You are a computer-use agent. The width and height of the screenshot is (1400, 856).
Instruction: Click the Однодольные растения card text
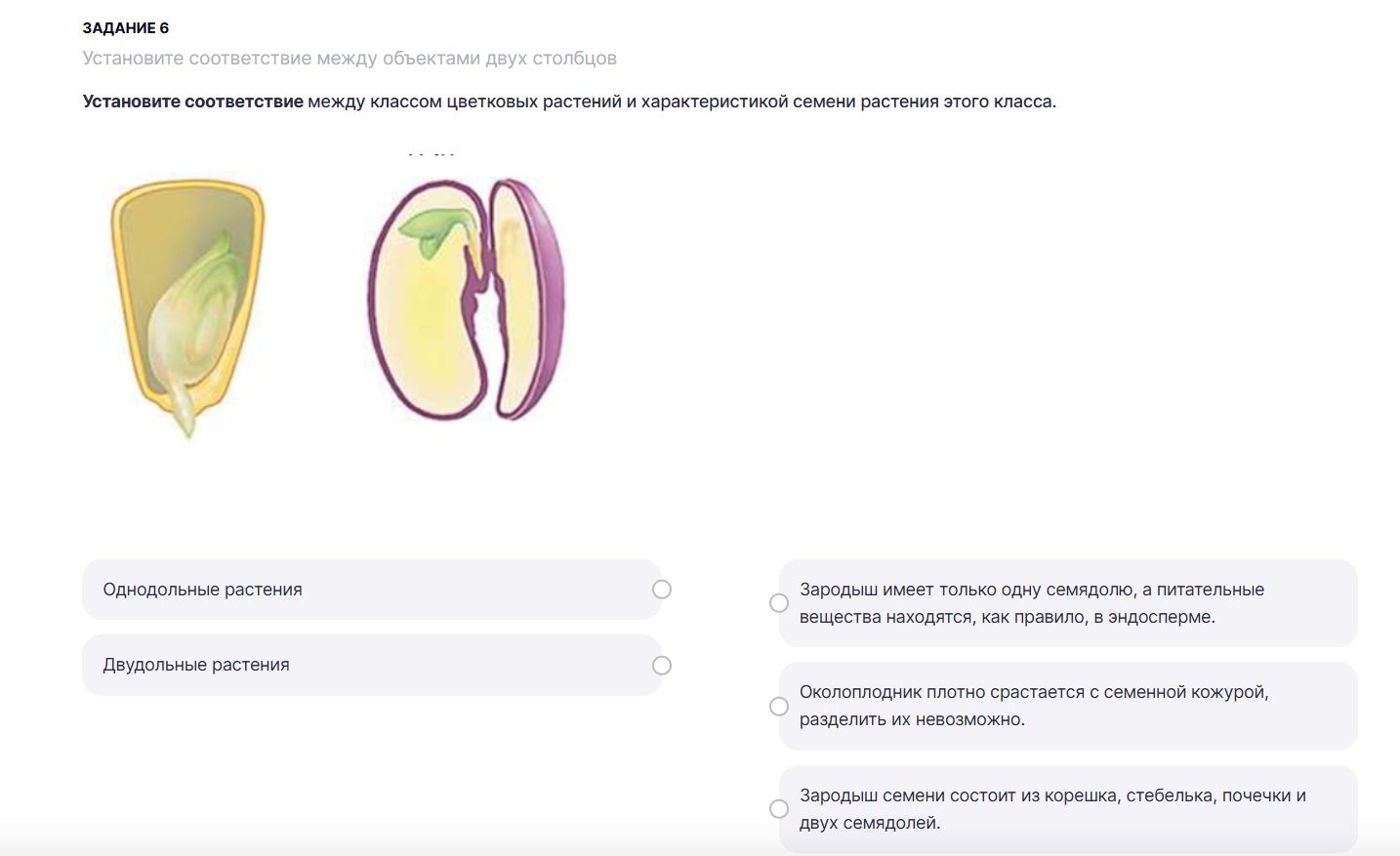tap(202, 590)
